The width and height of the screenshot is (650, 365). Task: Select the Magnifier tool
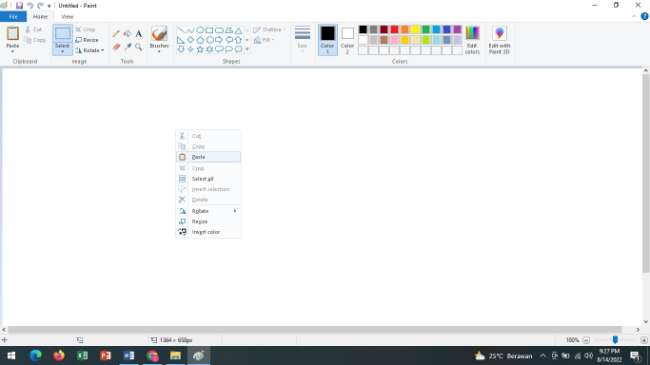138,47
